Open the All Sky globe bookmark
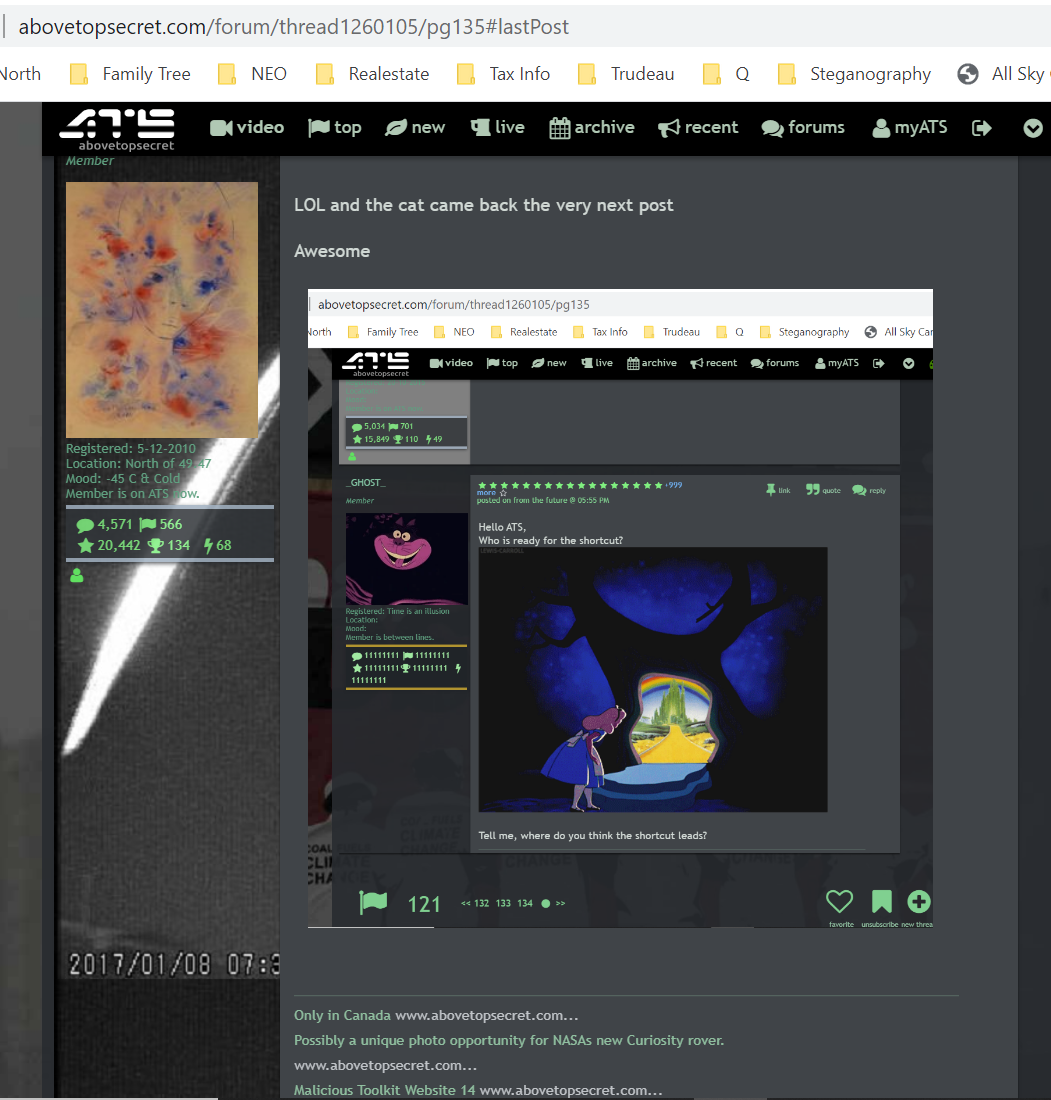Image resolution: width=1051 pixels, height=1100 pixels. coord(1003,74)
